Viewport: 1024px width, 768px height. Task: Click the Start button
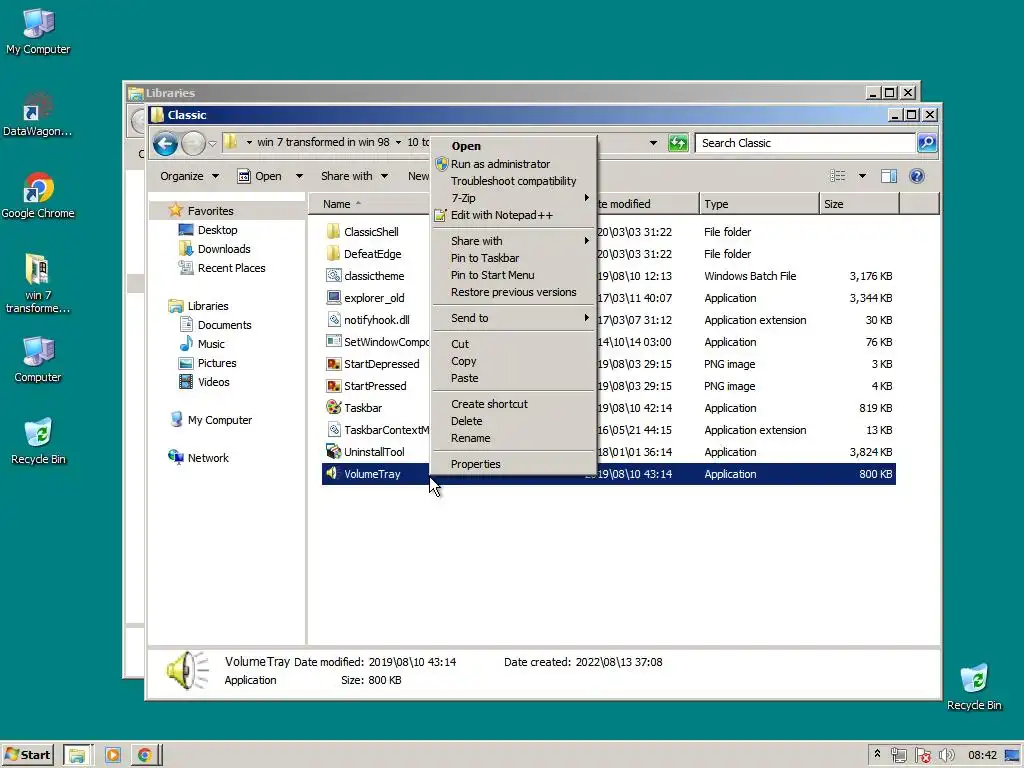pyautogui.click(x=27, y=755)
